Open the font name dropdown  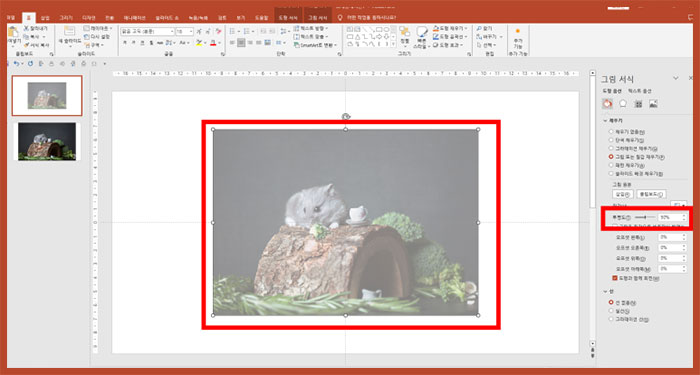pyautogui.click(x=171, y=32)
